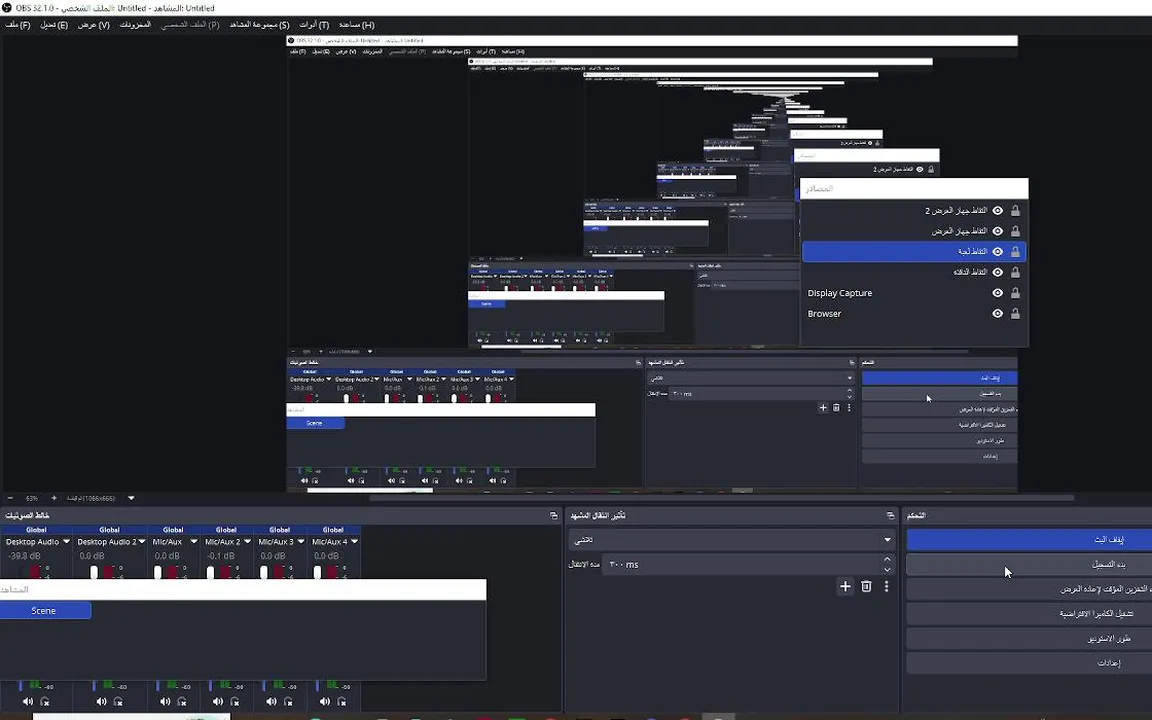Lock the selected التقاط لعبة source

(x=1015, y=251)
